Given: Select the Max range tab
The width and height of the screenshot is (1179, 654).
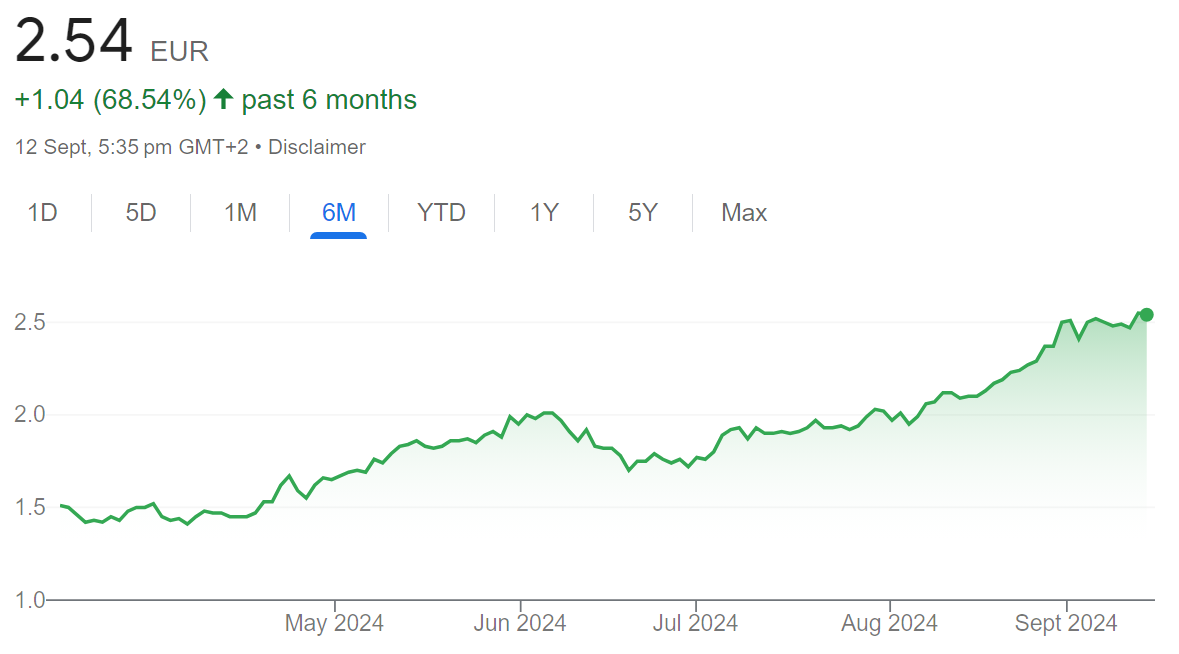Looking at the screenshot, I should tap(744, 213).
